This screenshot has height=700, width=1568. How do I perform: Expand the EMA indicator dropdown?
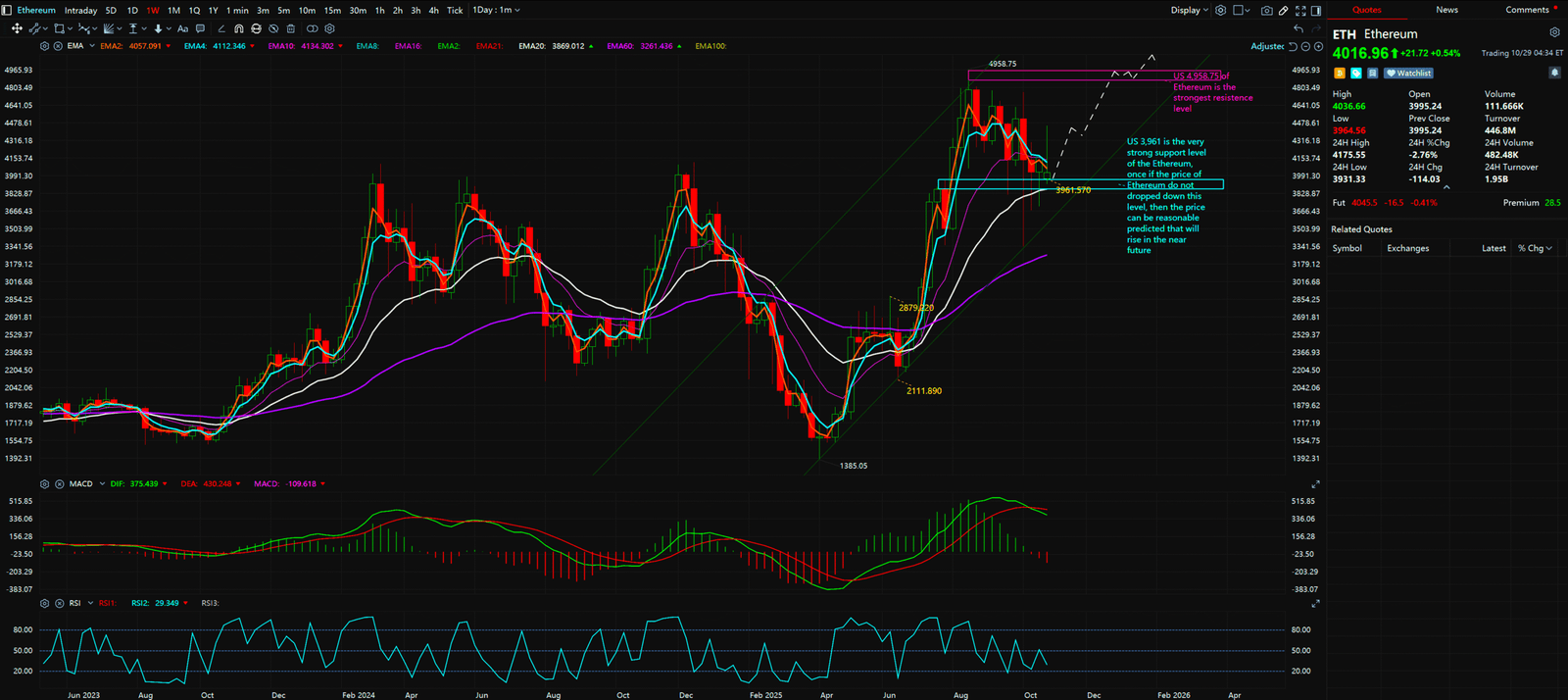coord(92,46)
